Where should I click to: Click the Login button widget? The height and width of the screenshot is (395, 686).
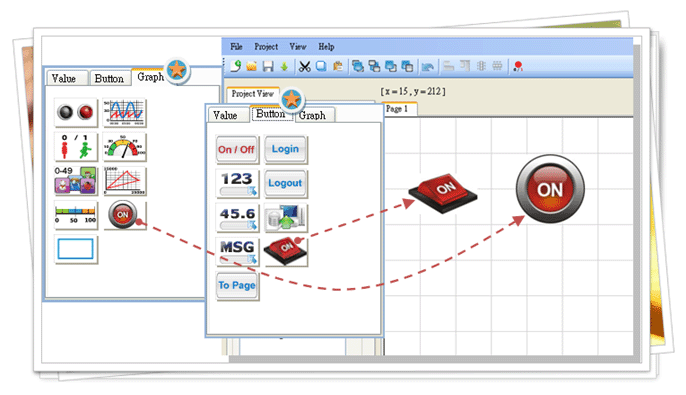click(285, 149)
